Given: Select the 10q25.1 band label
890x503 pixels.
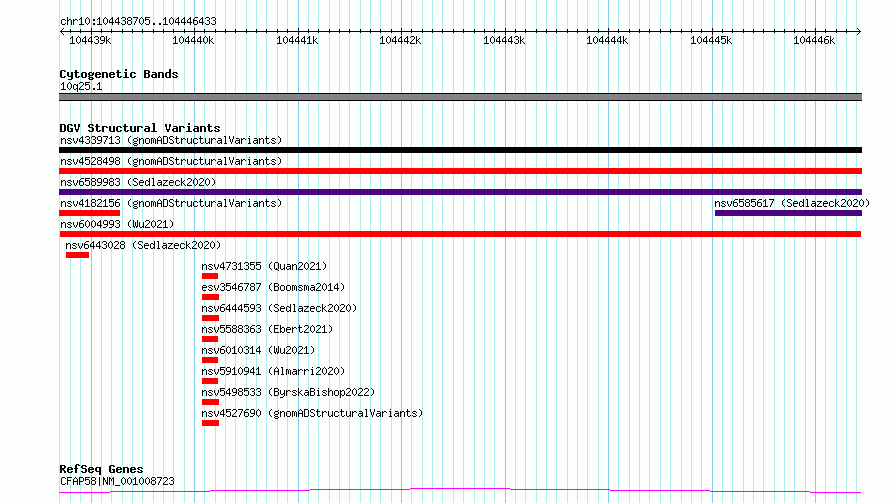Looking at the screenshot, I should 81,86.
